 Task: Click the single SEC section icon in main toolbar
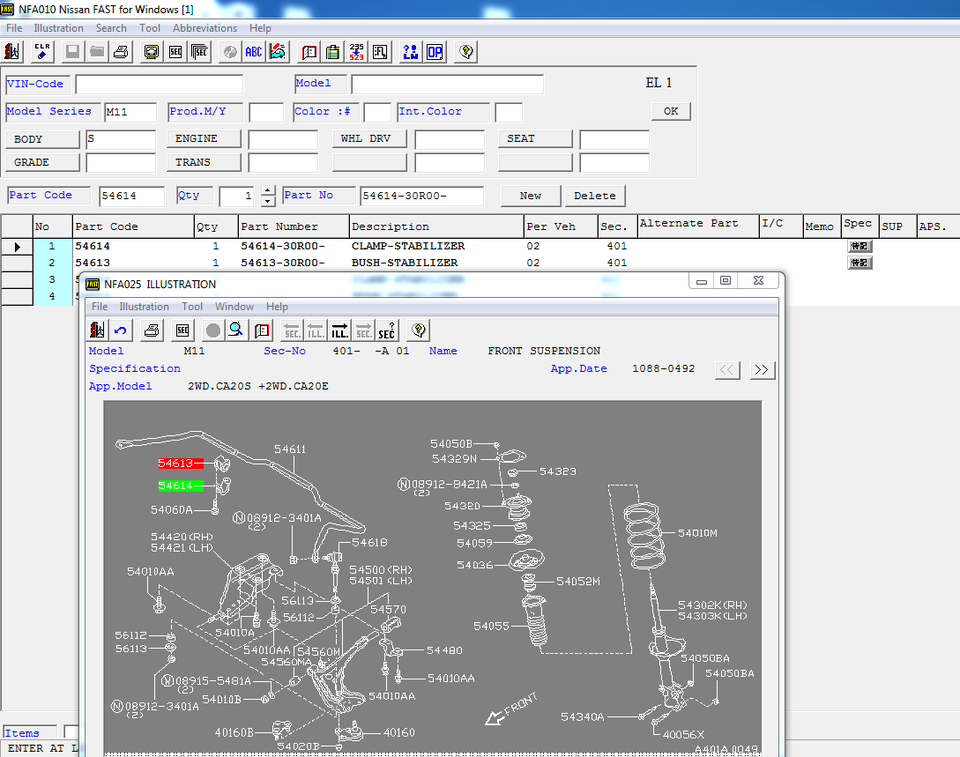(175, 52)
